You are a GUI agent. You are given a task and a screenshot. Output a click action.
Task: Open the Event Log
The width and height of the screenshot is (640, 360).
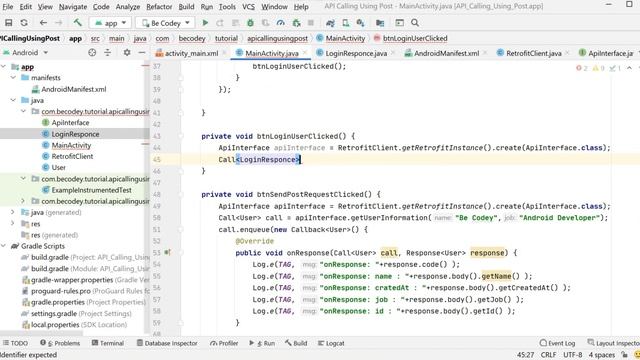[x=558, y=343]
